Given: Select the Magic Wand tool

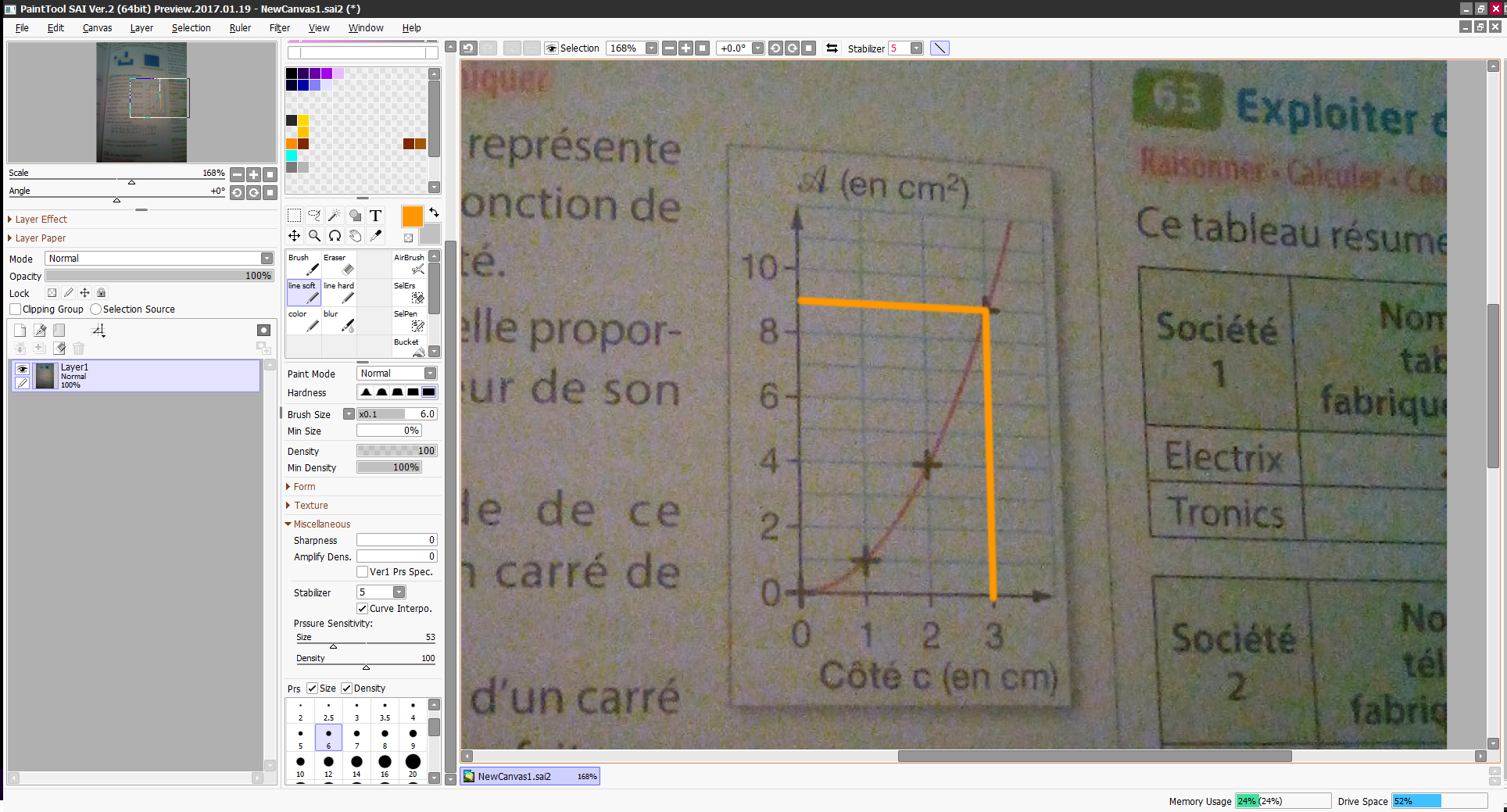Looking at the screenshot, I should pos(335,216).
